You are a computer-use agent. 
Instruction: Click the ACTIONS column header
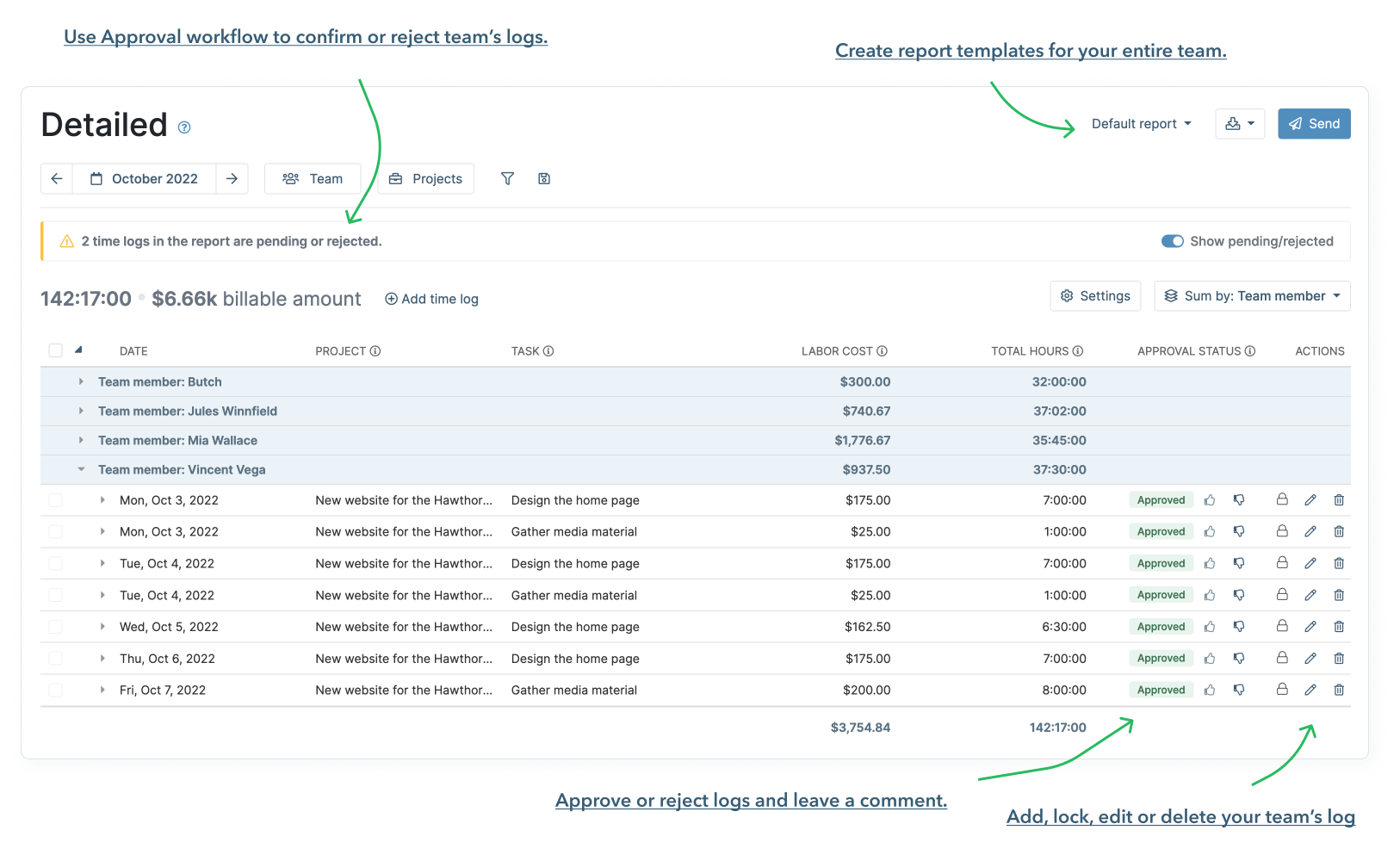tap(1320, 351)
